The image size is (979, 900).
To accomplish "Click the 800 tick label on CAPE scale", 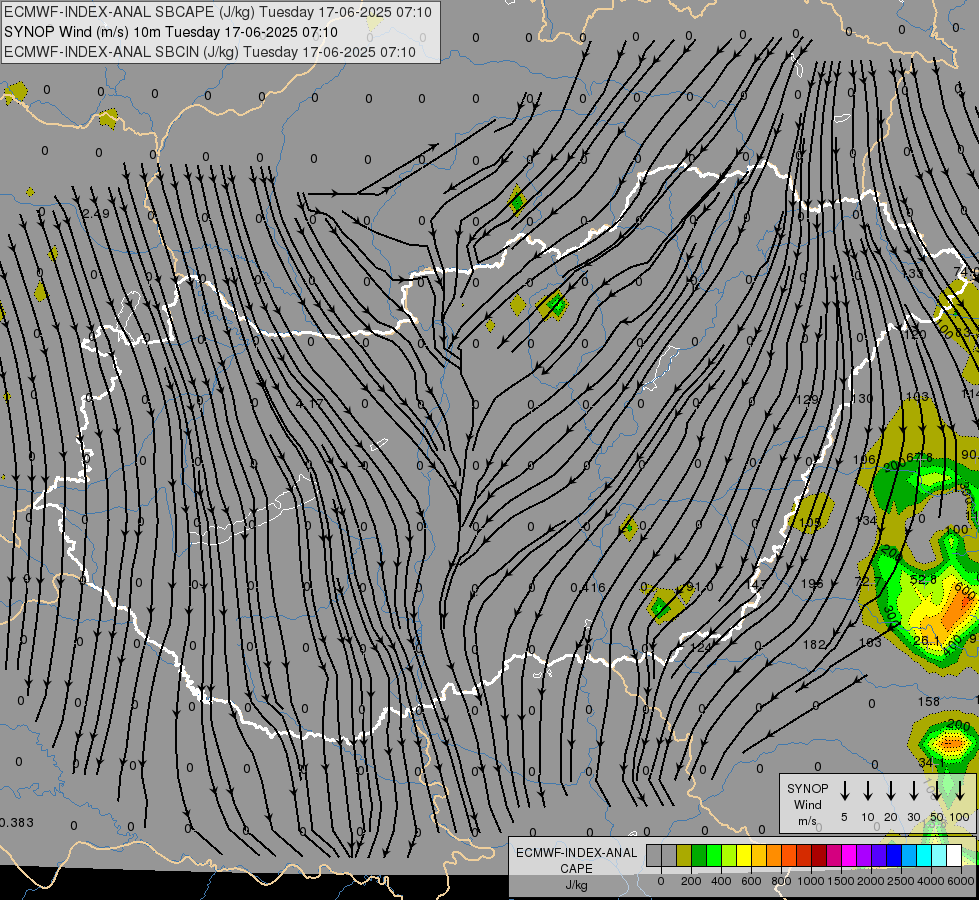I will click(781, 881).
